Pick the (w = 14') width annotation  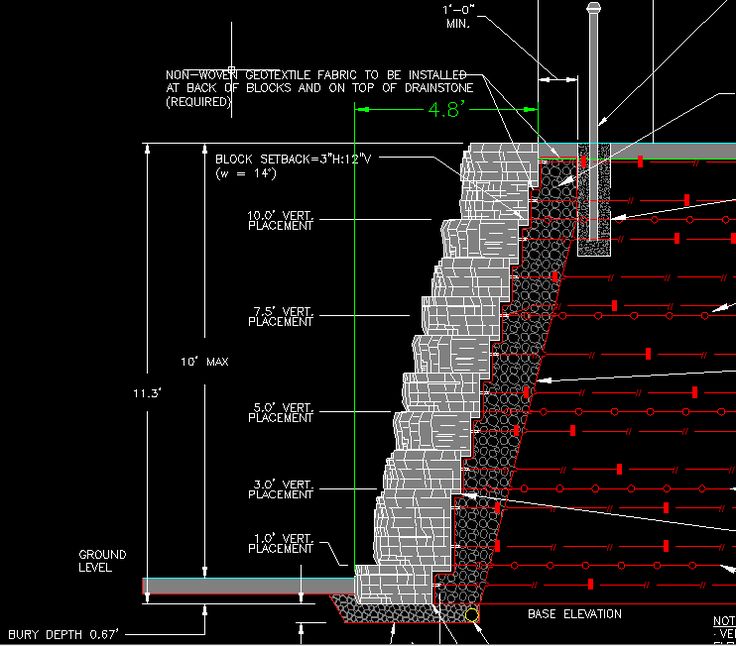pos(246,175)
